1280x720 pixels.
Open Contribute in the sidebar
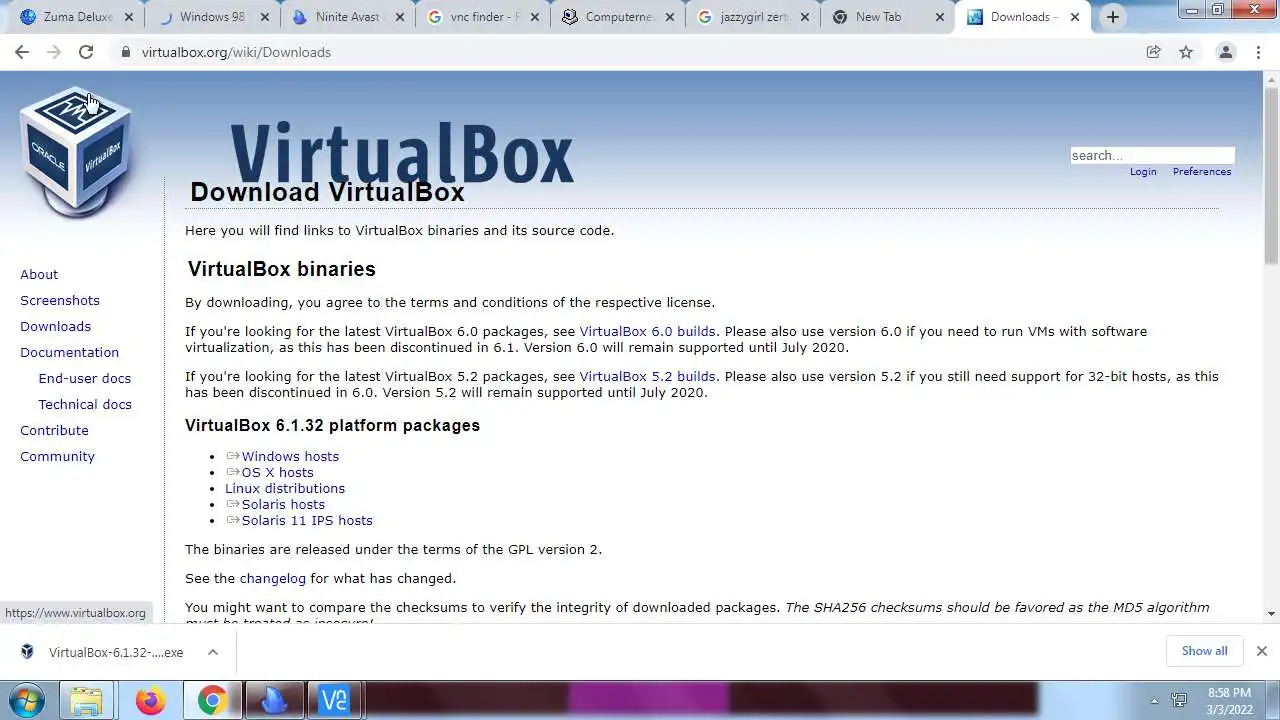(54, 430)
